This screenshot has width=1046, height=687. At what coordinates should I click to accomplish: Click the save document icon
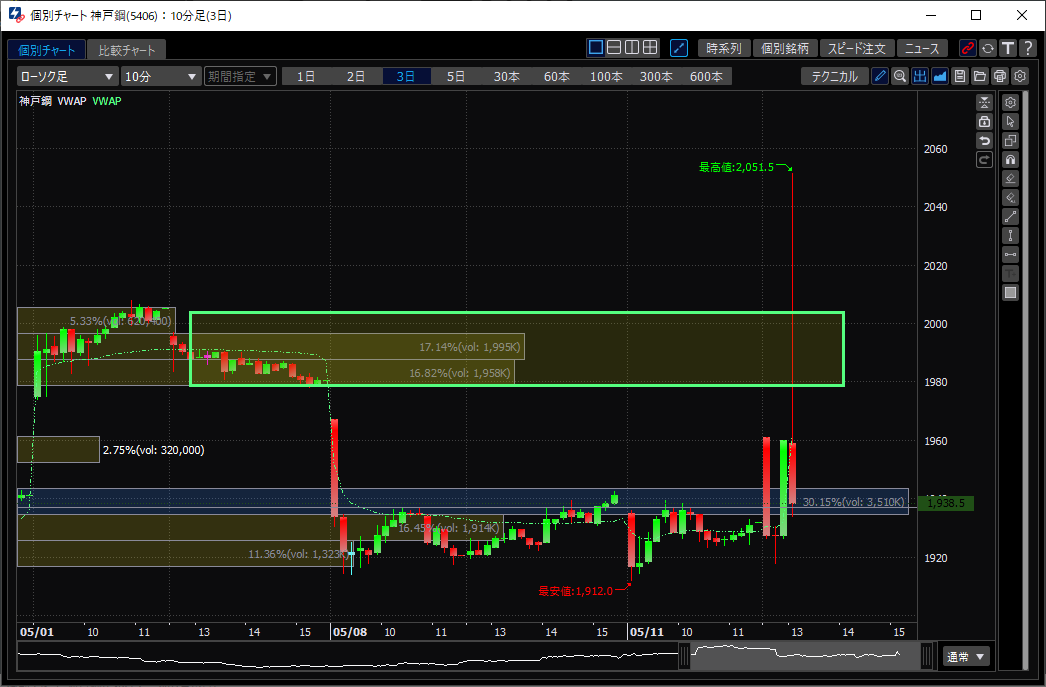(960, 76)
